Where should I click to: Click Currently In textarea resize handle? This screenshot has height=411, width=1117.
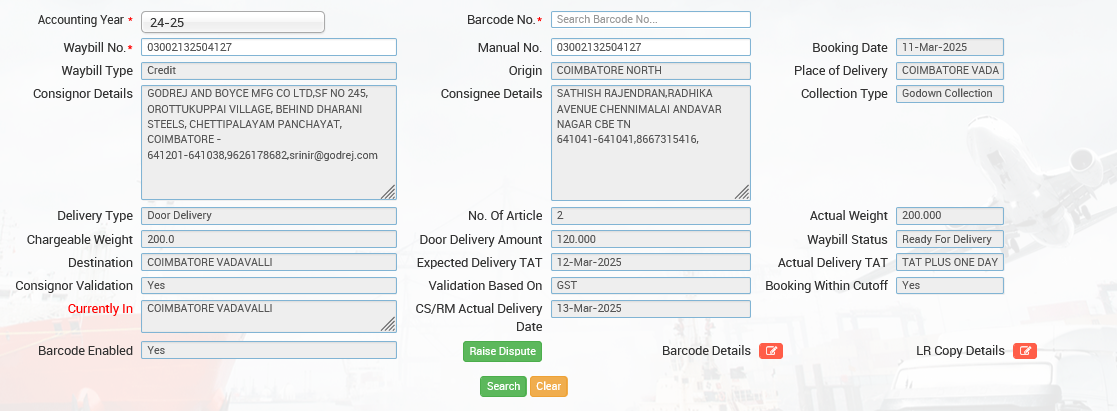[388, 323]
